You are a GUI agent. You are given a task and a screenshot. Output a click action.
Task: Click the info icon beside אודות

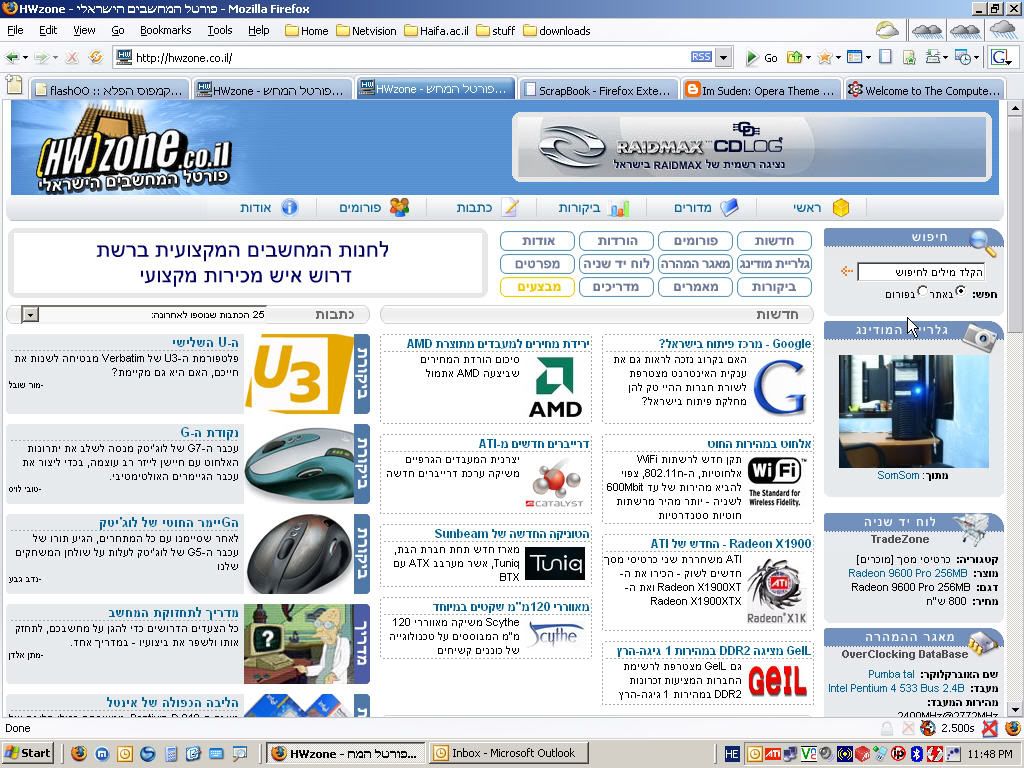click(289, 208)
